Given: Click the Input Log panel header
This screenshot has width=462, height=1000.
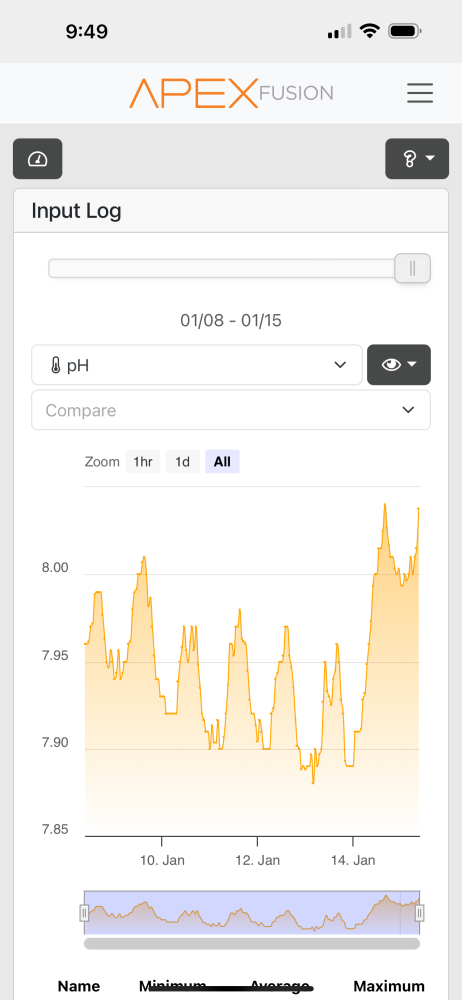Looking at the screenshot, I should (231, 211).
